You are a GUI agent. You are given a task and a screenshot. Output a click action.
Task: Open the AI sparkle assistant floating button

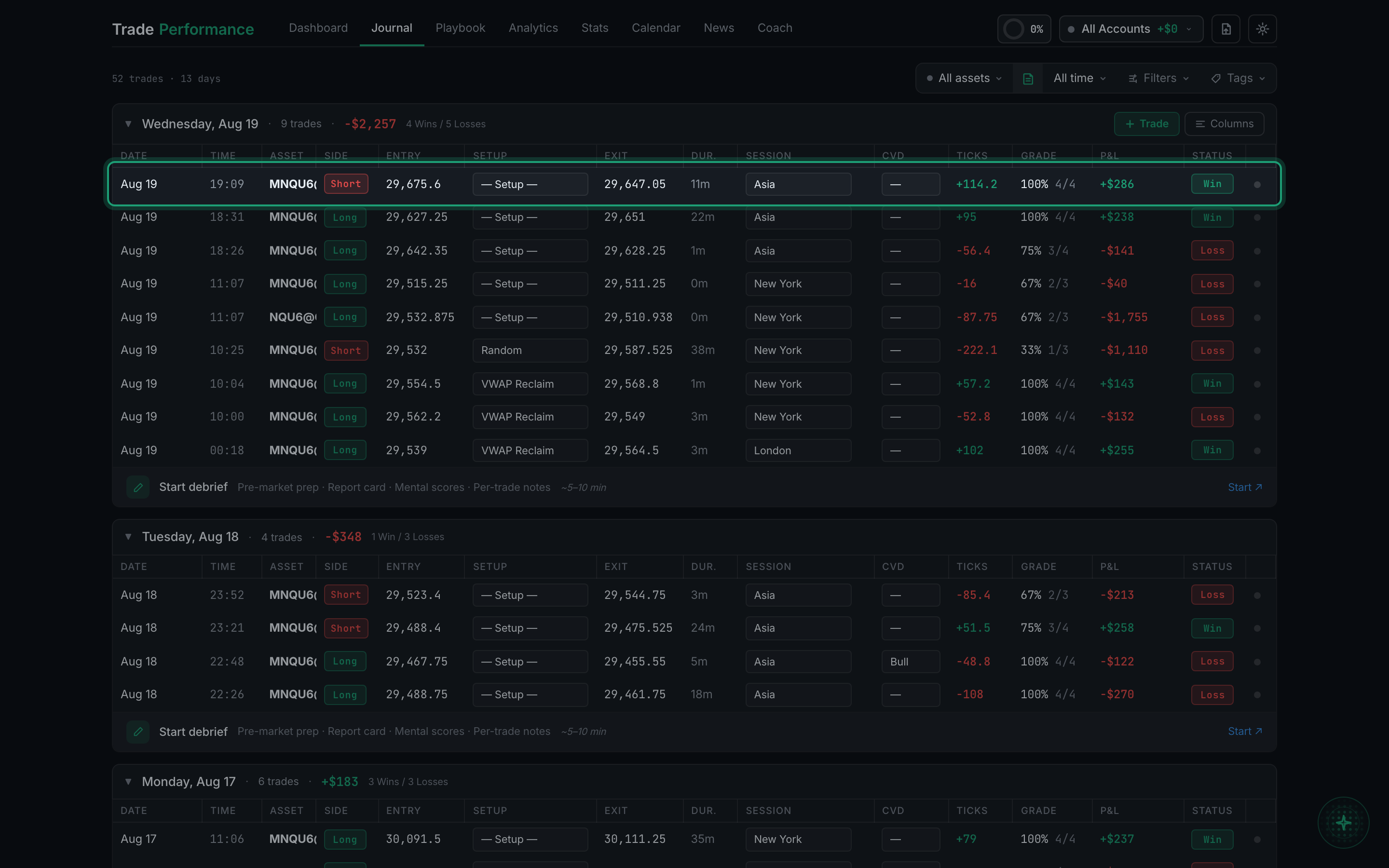1343,823
